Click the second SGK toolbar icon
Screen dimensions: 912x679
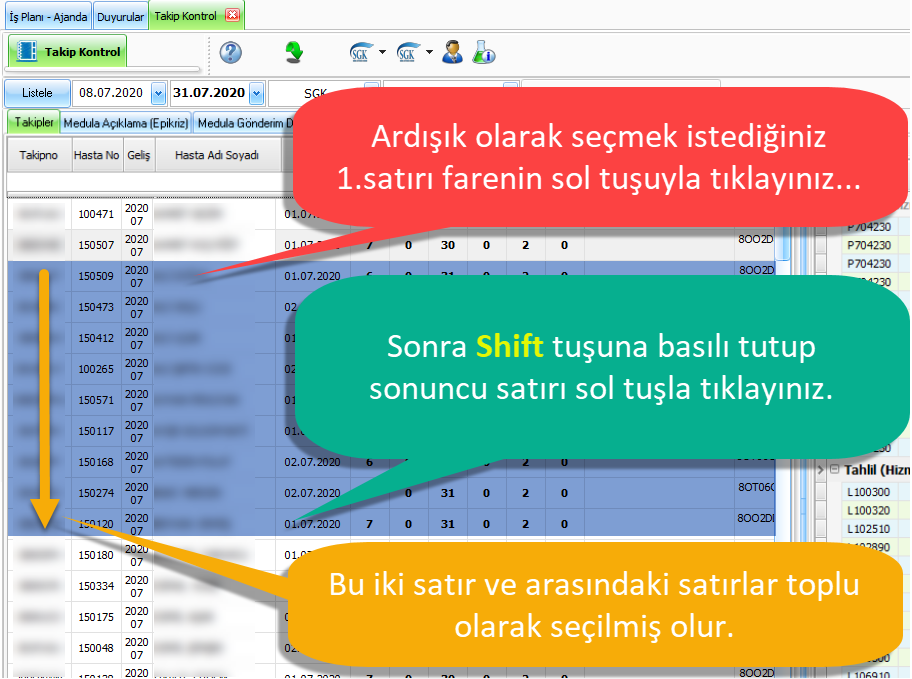point(408,52)
